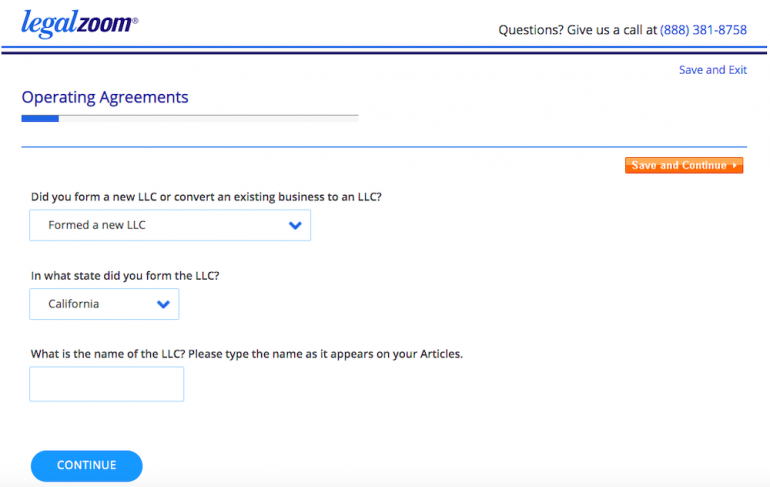This screenshot has height=487, width=770.
Task: Select the Operating Agreements heading
Action: coord(105,98)
